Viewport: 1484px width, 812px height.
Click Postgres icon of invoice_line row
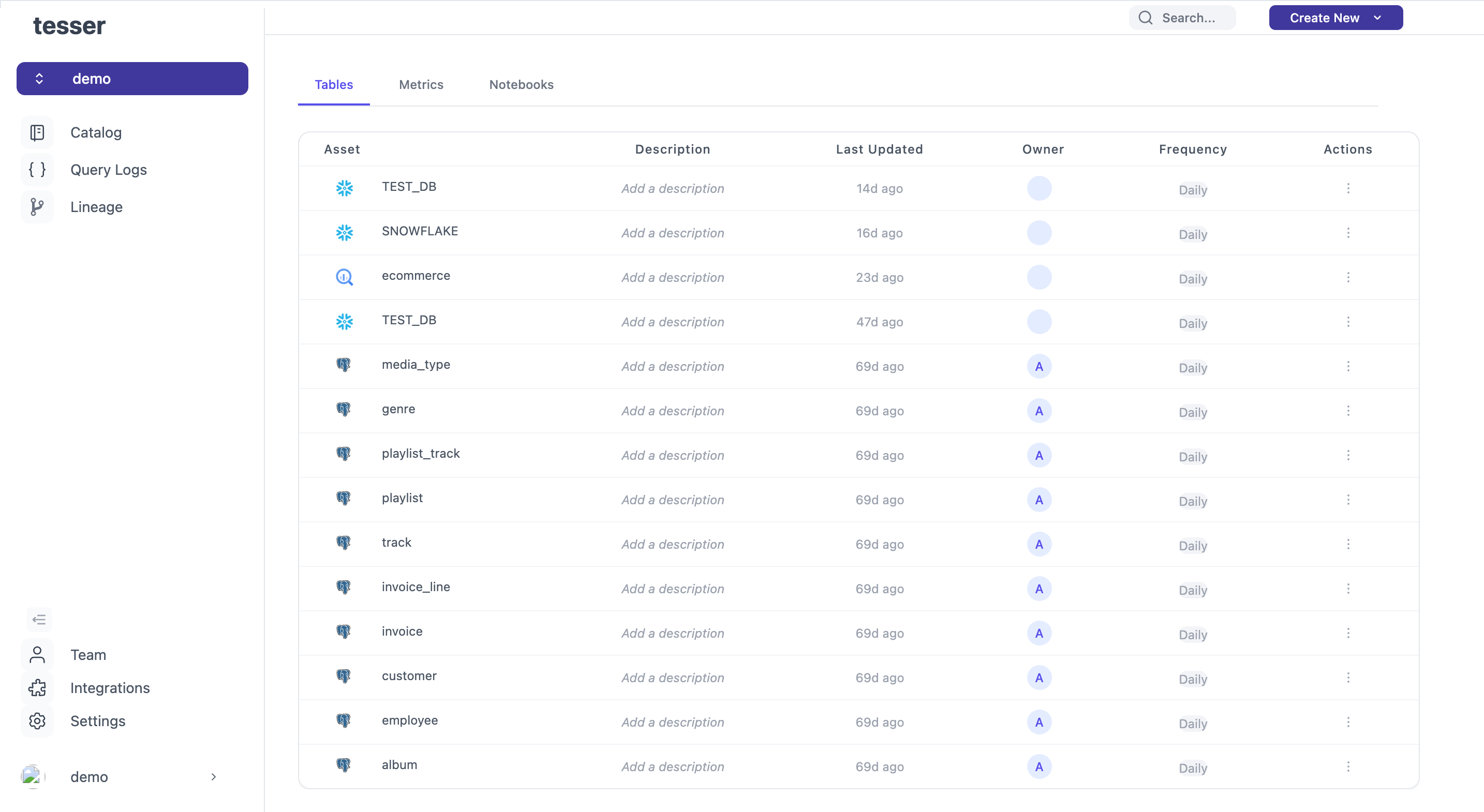(x=344, y=587)
